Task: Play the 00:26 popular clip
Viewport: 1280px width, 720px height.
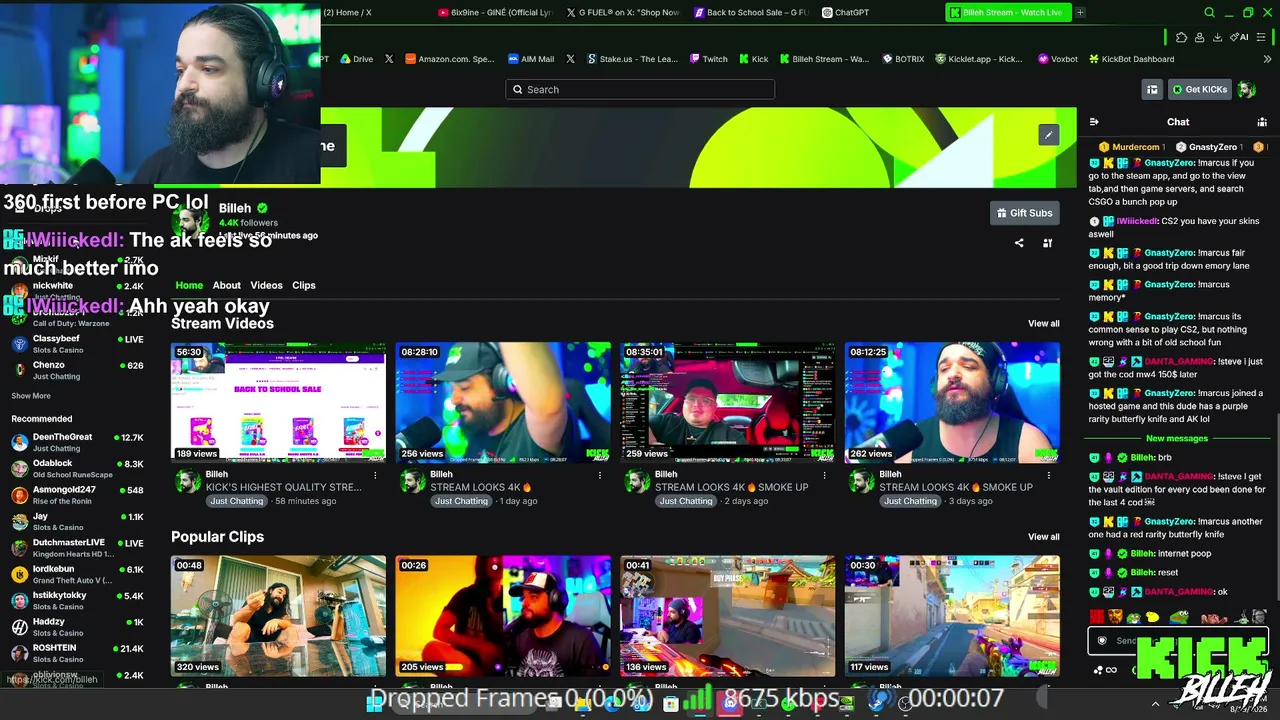Action: 503,616
